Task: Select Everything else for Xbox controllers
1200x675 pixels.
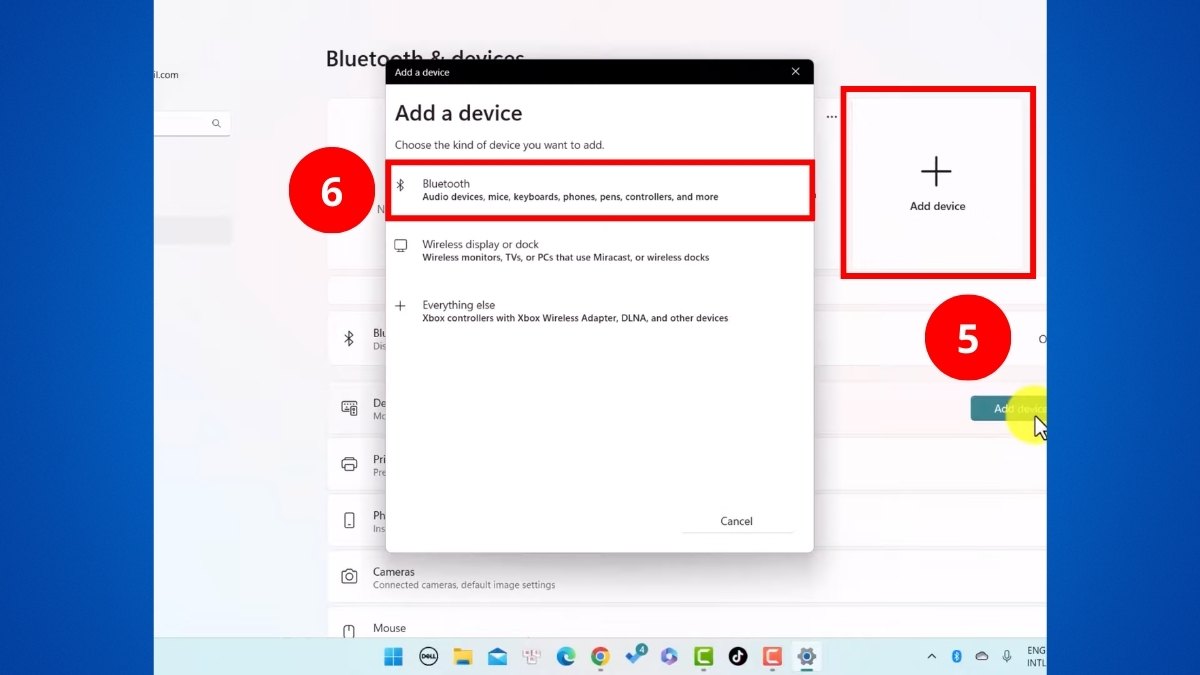Action: (x=600, y=310)
